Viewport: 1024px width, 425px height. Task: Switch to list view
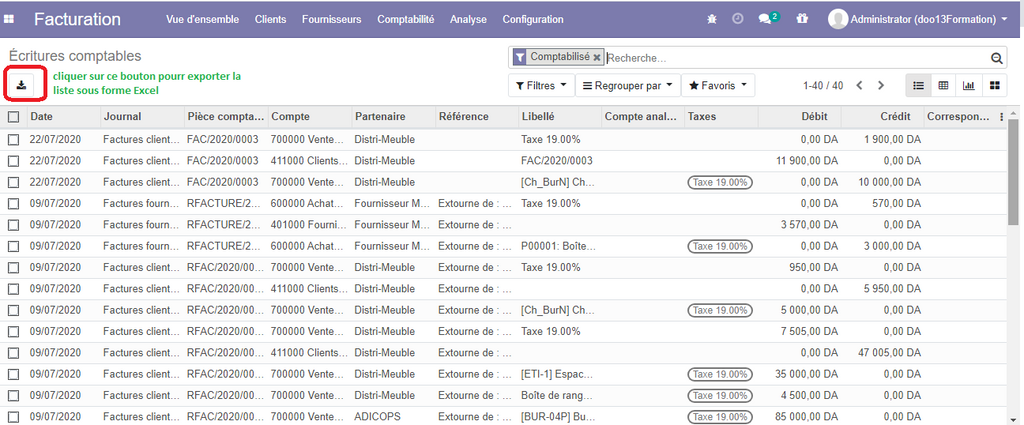pos(918,86)
